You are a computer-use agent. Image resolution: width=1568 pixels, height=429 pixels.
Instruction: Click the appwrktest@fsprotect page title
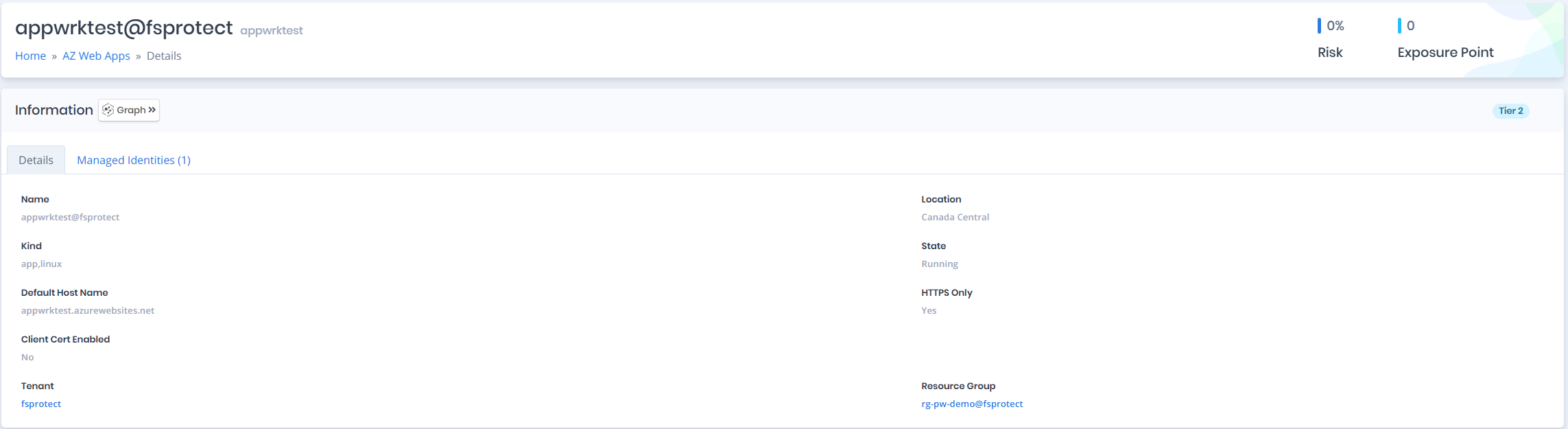coord(124,27)
